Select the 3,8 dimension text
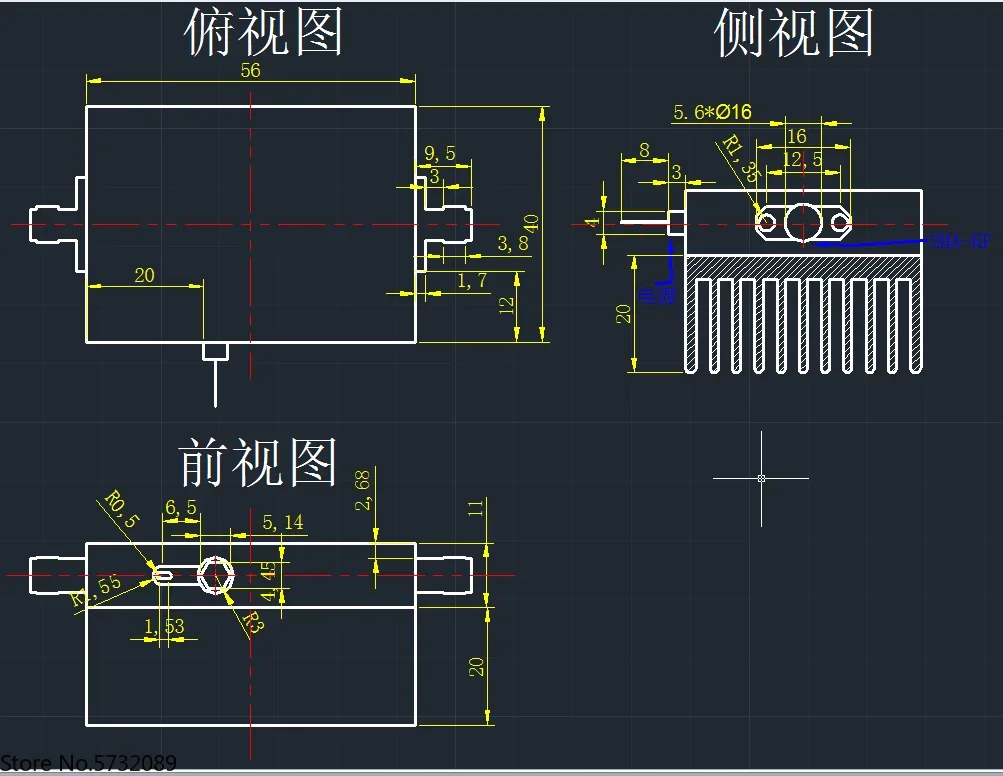 point(513,243)
